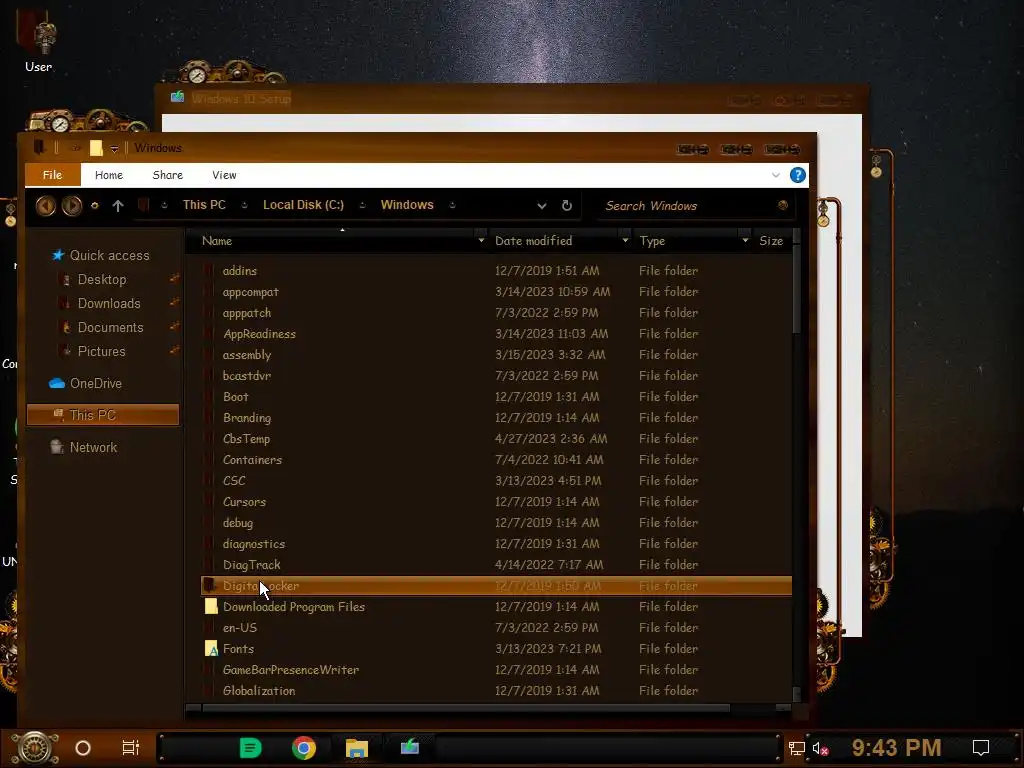This screenshot has height=768, width=1024.
Task: Select the Fonts folder icon
Action: [211, 648]
